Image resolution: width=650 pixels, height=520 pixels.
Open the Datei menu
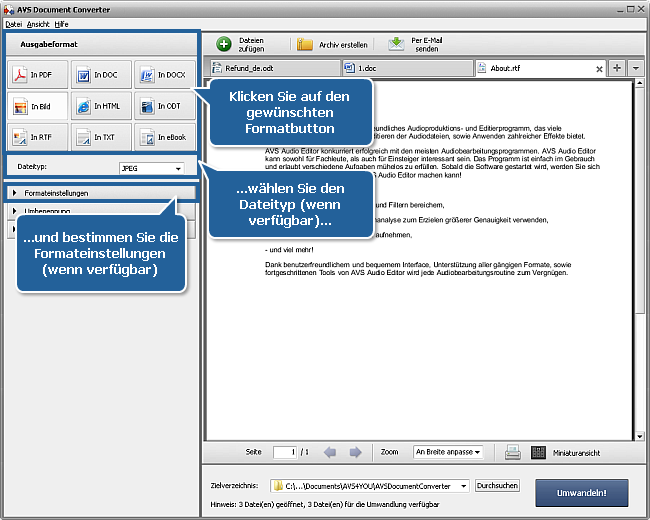pyautogui.click(x=14, y=24)
